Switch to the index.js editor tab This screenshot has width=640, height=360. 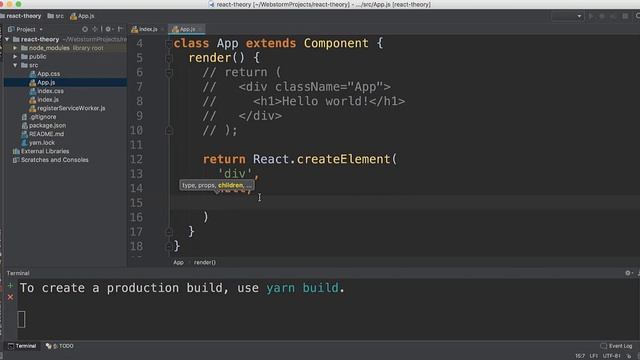(145, 29)
